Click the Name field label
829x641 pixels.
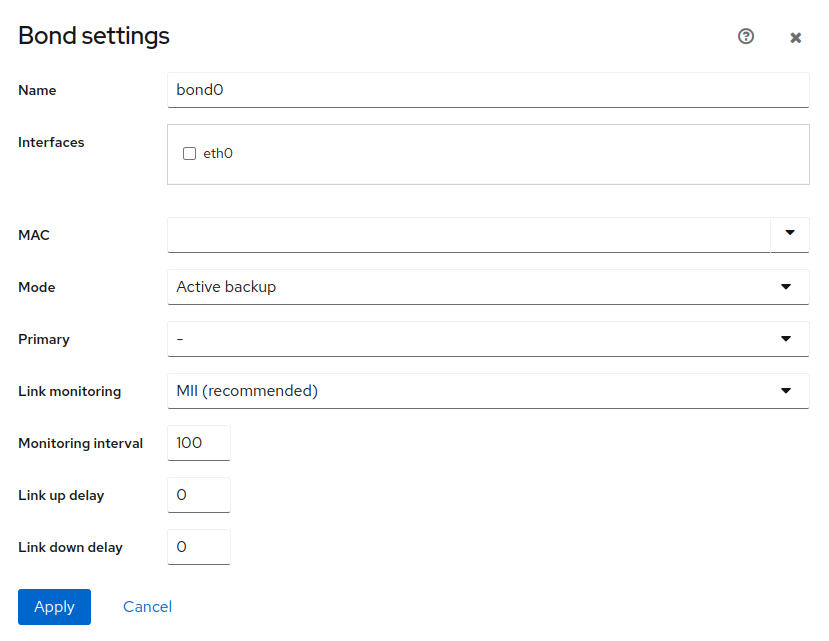click(37, 91)
